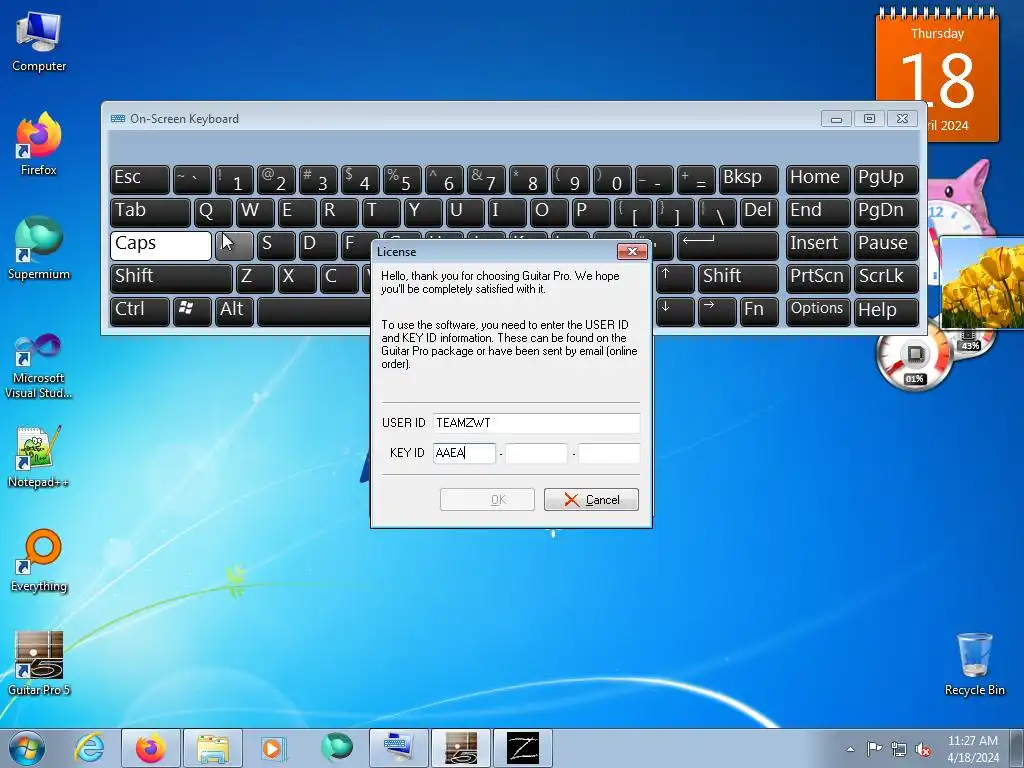This screenshot has width=1024, height=768.
Task: Open the Notepad++ desktop shortcut
Action: (39, 457)
